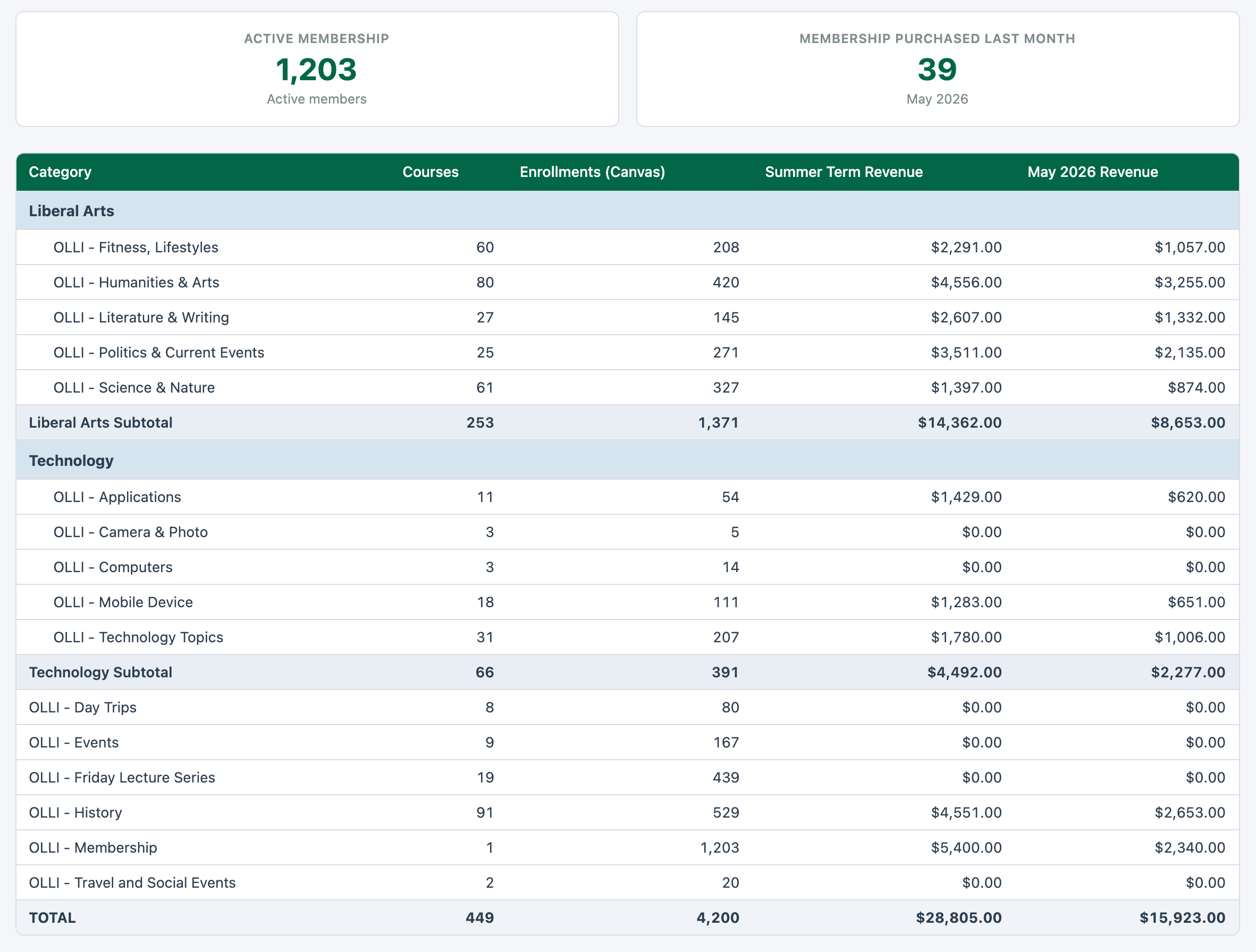
Task: Select the Technology Subtotal row
Action: point(627,672)
